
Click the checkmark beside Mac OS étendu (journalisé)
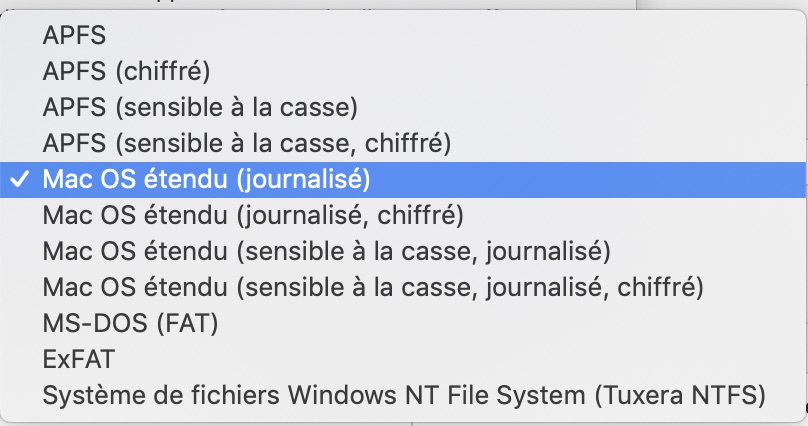(19, 179)
